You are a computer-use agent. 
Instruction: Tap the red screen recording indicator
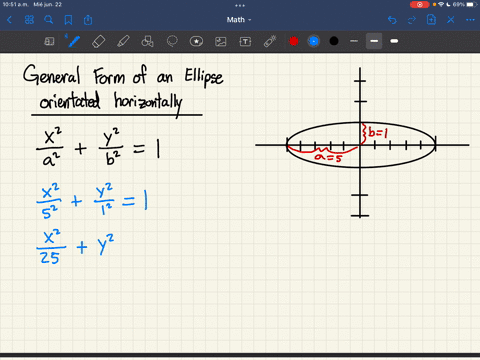(419, 4)
